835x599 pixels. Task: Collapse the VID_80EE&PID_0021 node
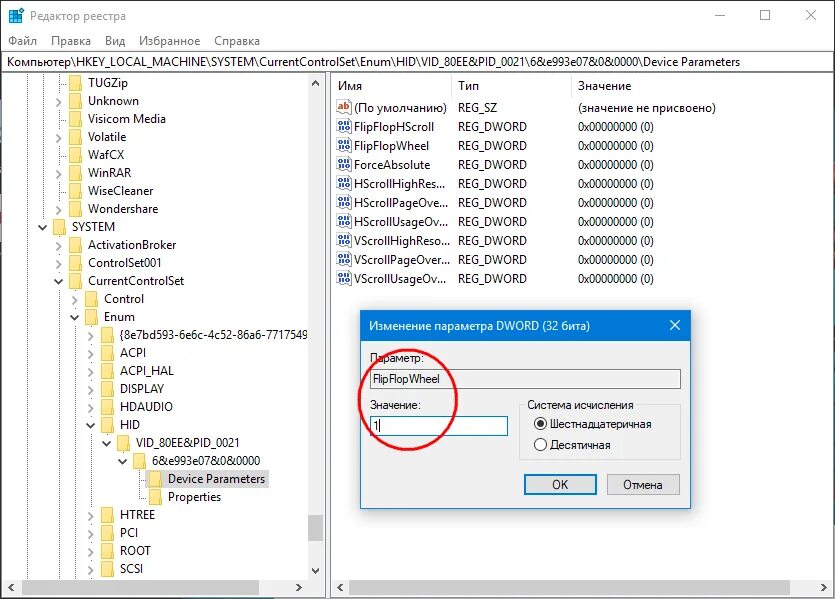coord(107,443)
